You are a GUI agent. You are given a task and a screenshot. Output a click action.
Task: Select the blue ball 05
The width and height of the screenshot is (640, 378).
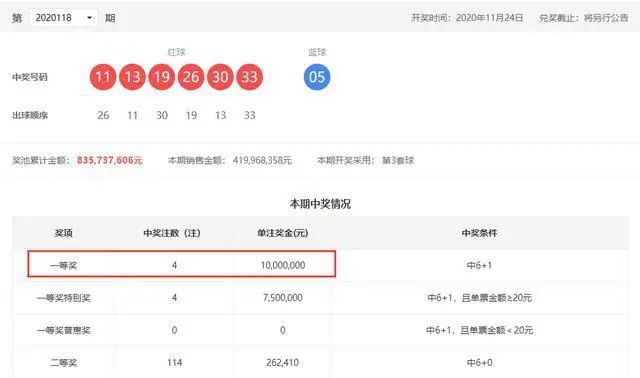317,77
